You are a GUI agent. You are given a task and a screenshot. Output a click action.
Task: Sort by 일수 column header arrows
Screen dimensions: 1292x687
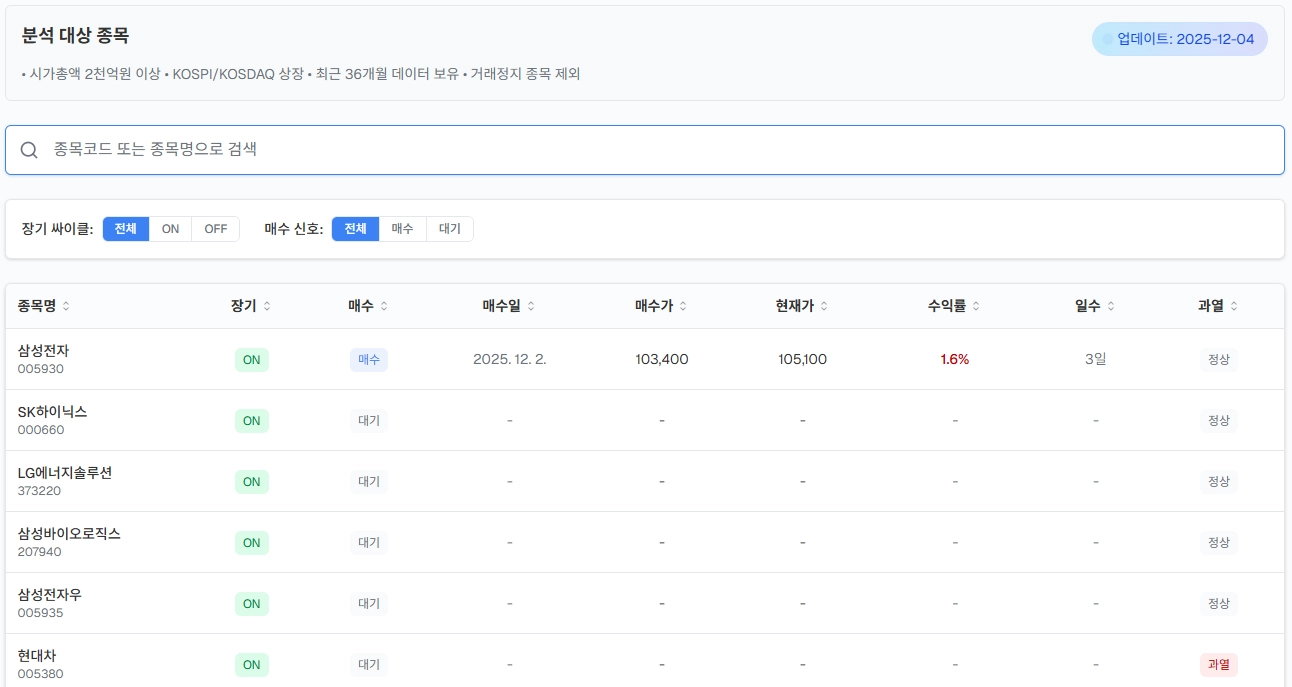(x=1111, y=306)
